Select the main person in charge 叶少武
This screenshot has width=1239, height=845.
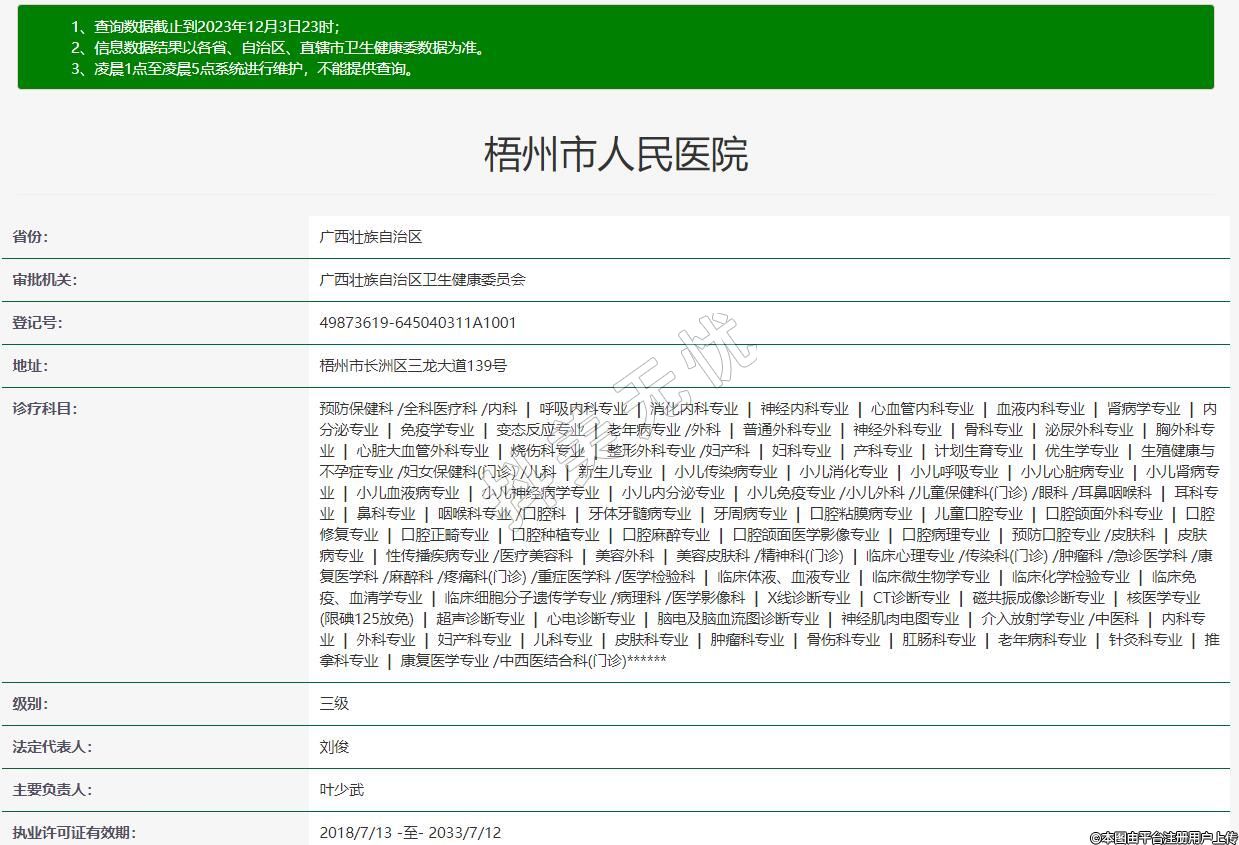click(342, 790)
